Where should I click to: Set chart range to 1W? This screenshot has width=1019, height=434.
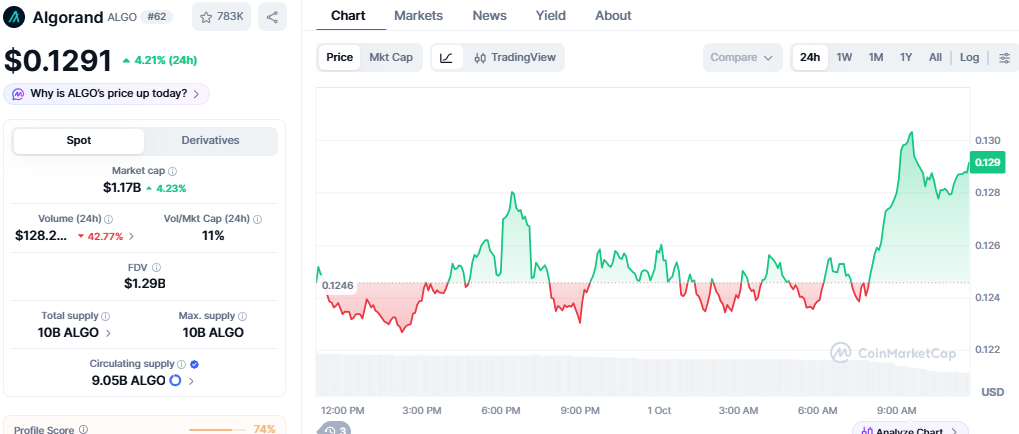[x=844, y=57]
